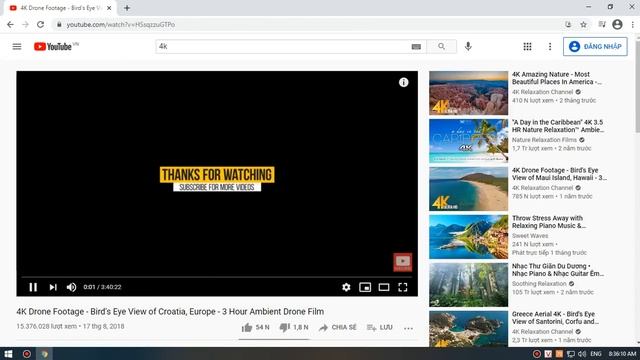Open more actions ellipsis below video
Screen dimensions: 640x360
click(x=408, y=328)
